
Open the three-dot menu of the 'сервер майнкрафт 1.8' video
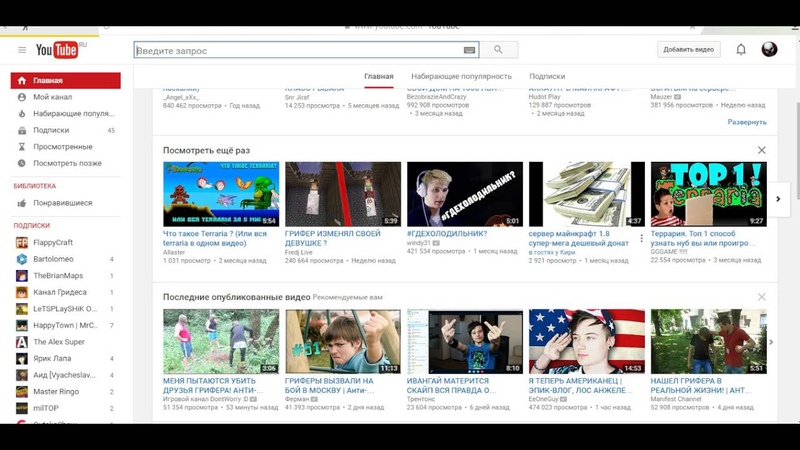click(642, 238)
